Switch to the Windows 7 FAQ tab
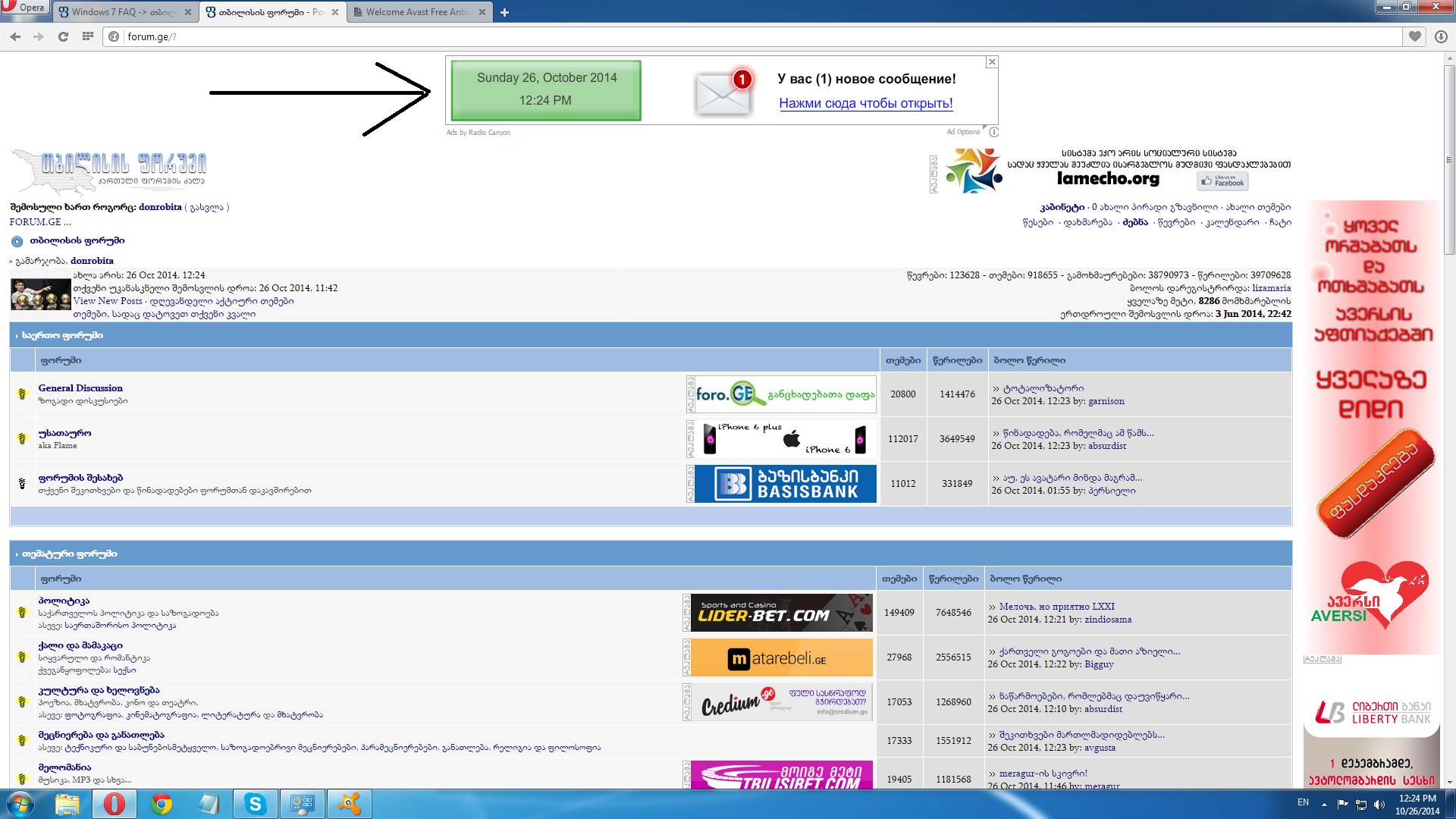Image resolution: width=1456 pixels, height=819 pixels. pos(121,12)
